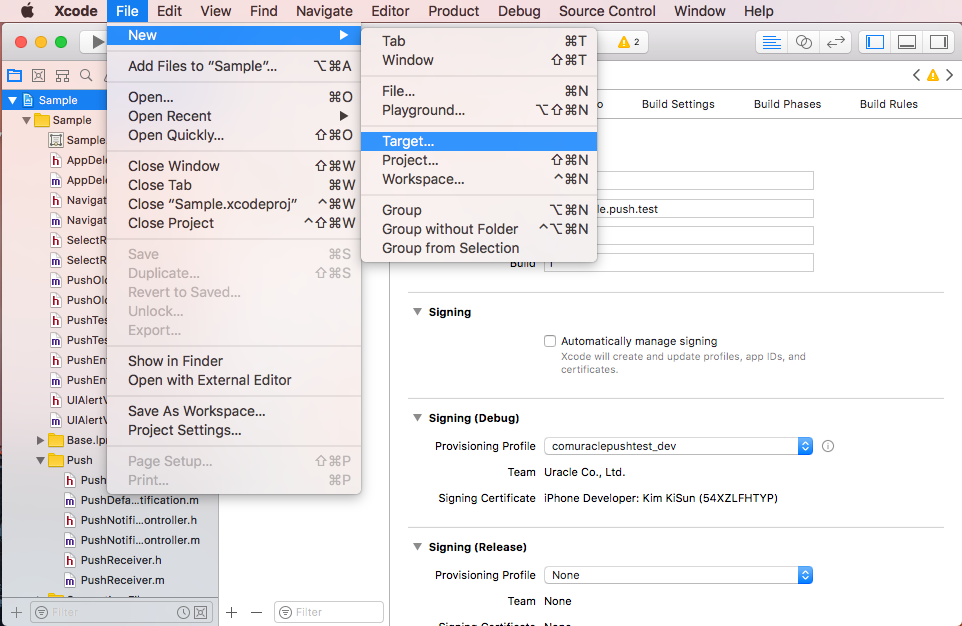Click the yellow warning icon in jump bar
The image size is (962, 626).
pos(933,75)
